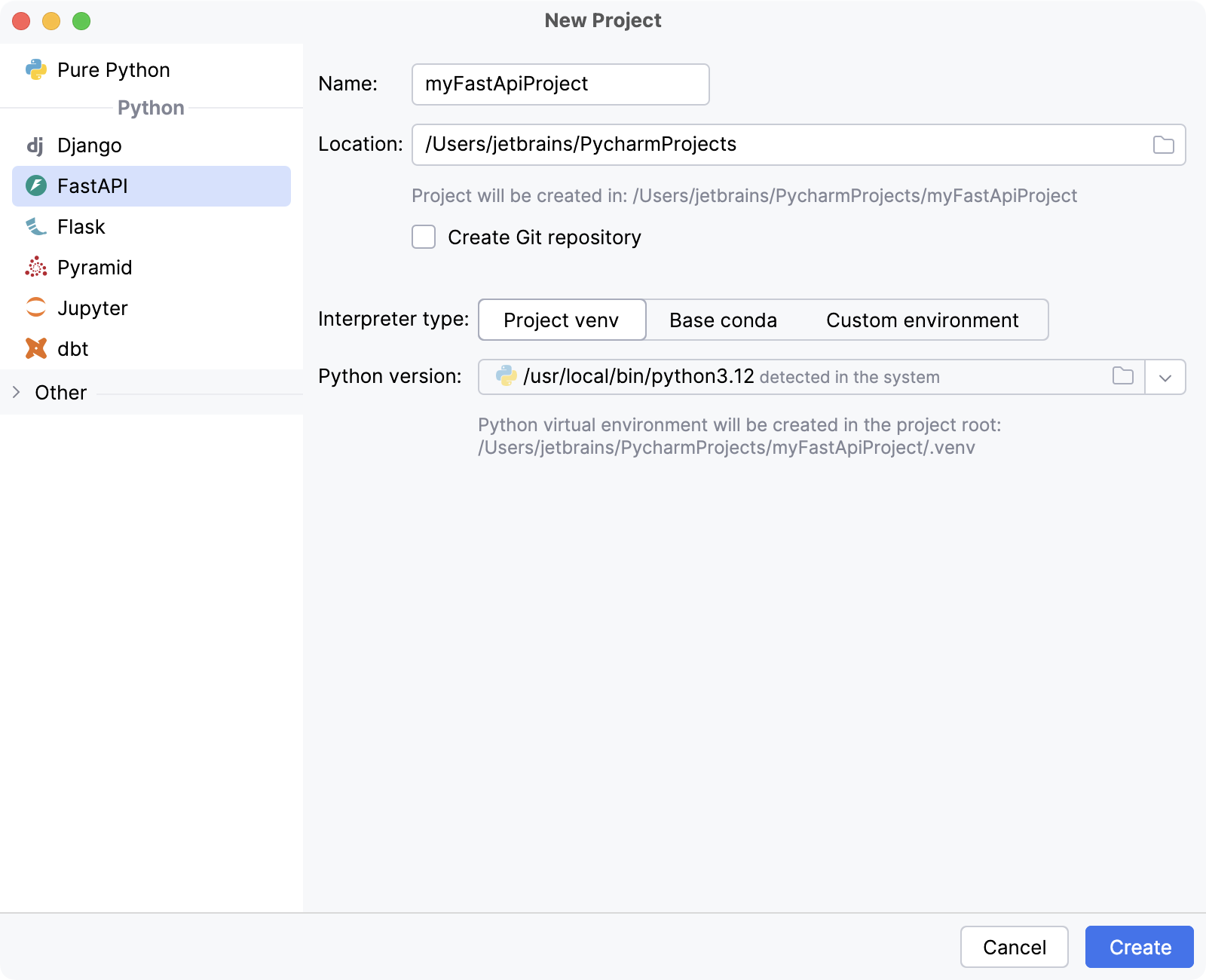Open the Python version dropdown
Viewport: 1206px width, 980px height.
pos(1165,377)
